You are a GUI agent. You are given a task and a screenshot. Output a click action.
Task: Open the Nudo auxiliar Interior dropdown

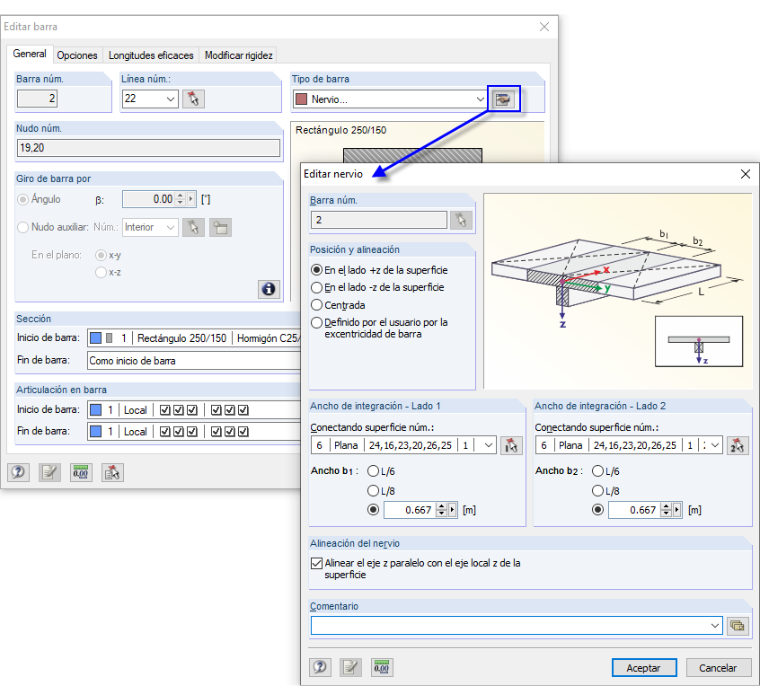point(171,227)
